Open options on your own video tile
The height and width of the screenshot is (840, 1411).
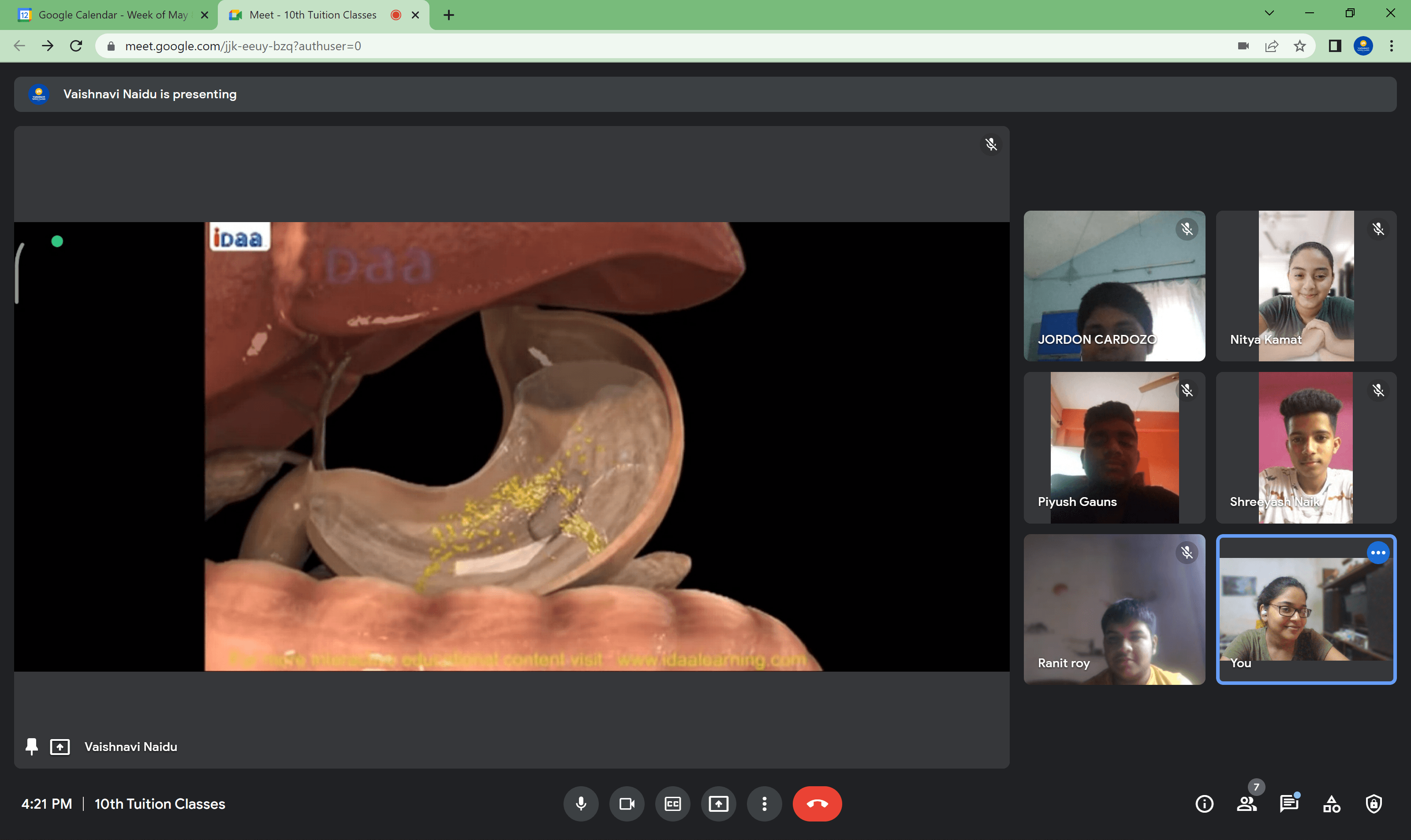click(x=1377, y=553)
